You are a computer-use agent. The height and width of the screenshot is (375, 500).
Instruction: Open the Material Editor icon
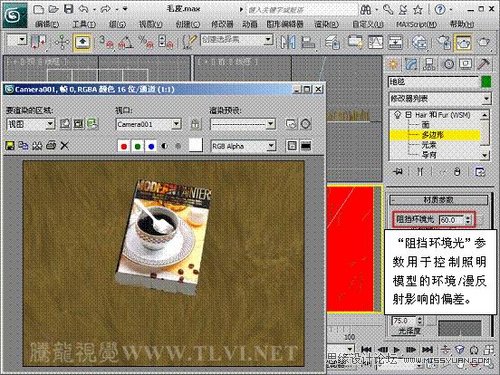(x=419, y=42)
